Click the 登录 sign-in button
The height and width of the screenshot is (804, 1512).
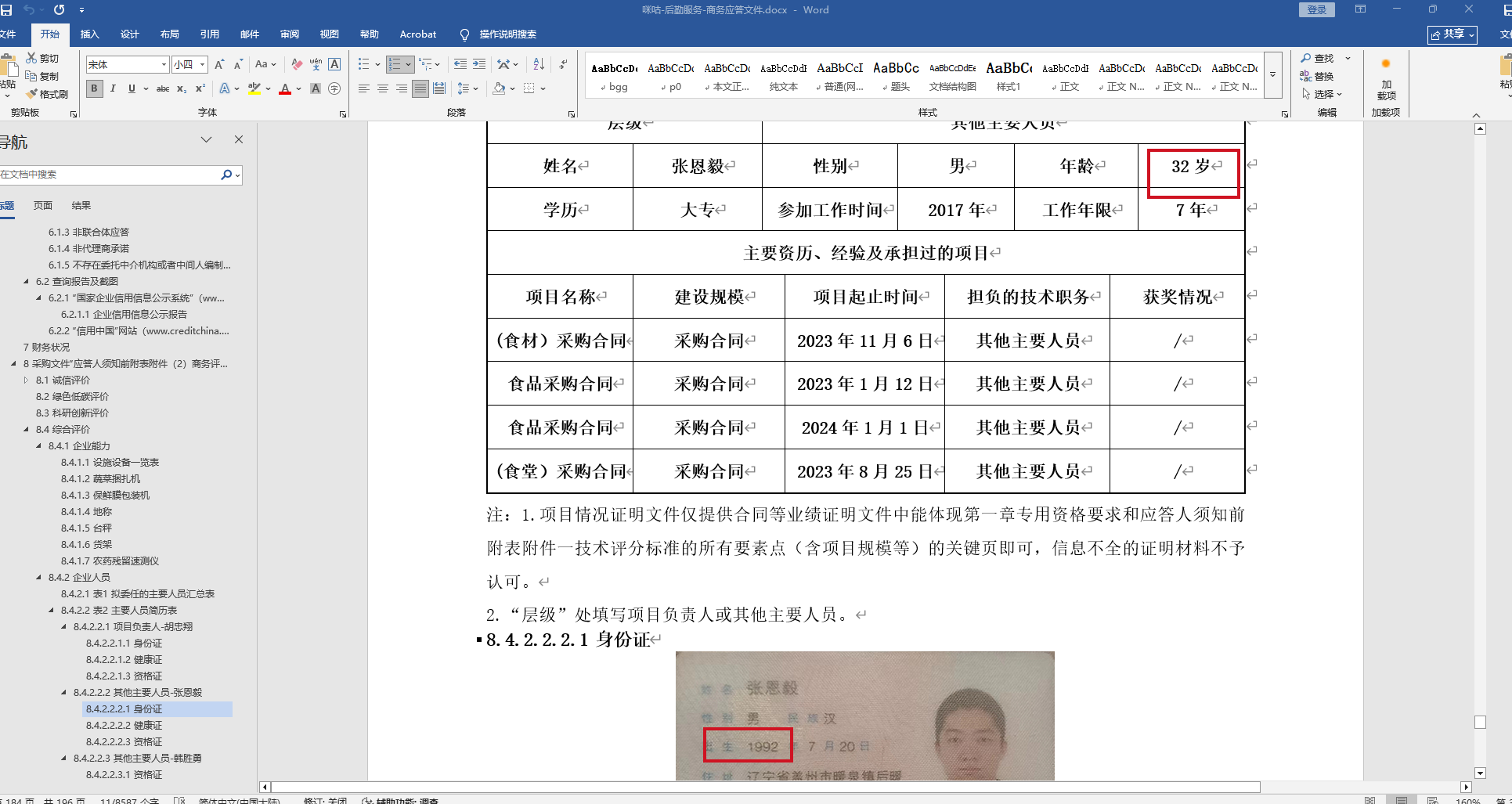1316,10
